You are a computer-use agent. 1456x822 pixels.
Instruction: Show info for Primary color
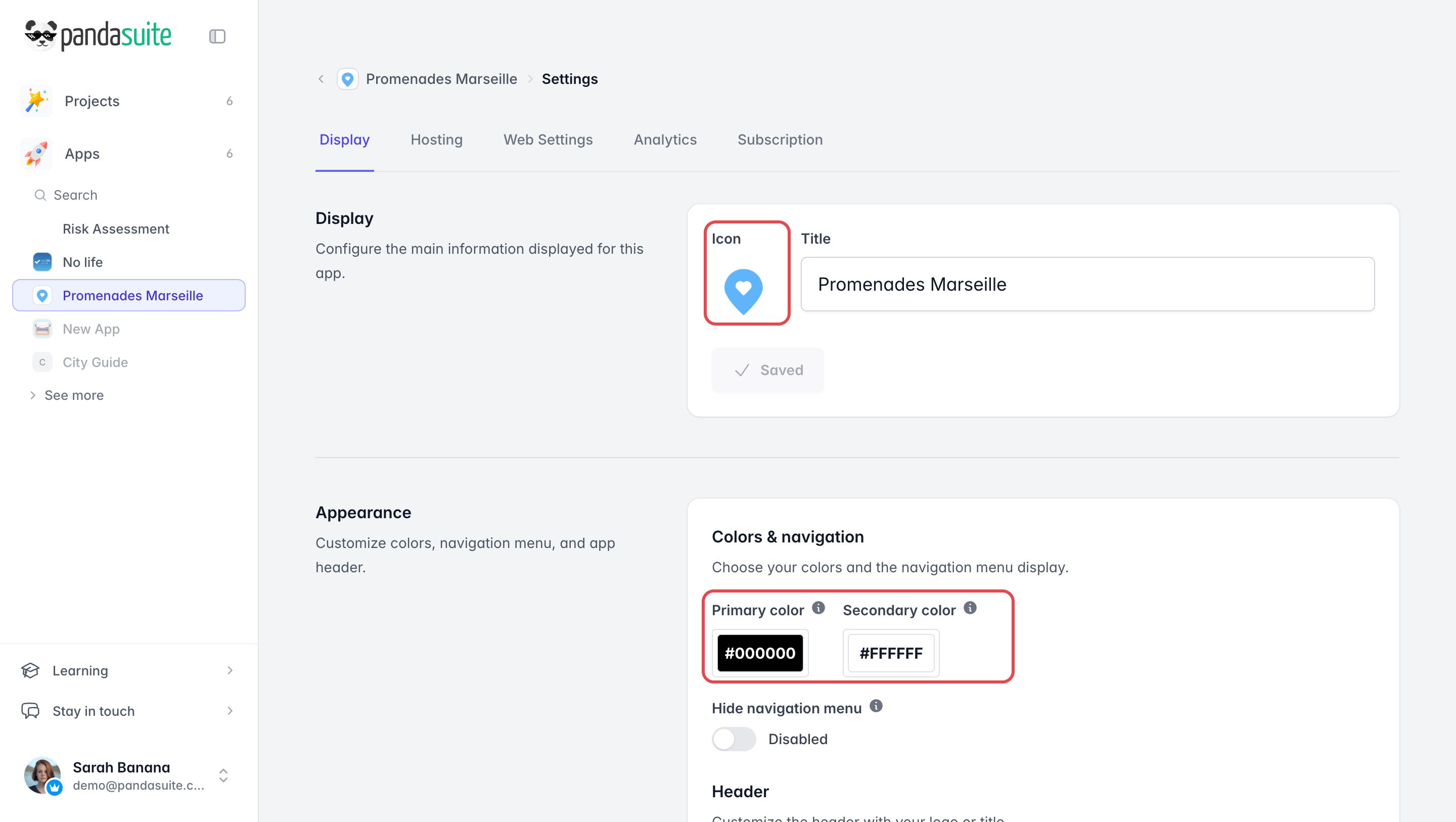tap(818, 608)
